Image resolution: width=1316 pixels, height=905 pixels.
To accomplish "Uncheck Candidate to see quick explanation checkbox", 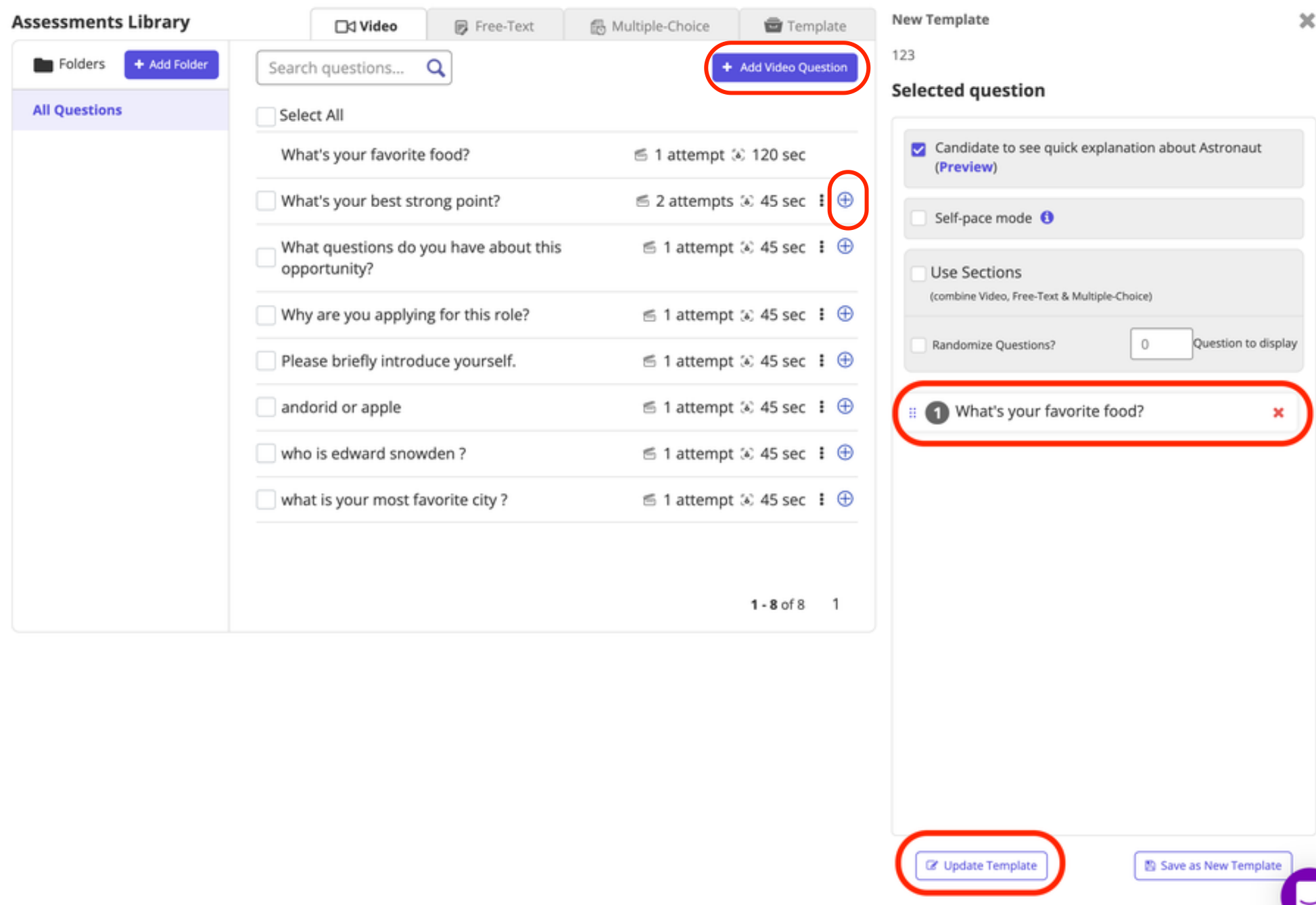I will tap(918, 149).
